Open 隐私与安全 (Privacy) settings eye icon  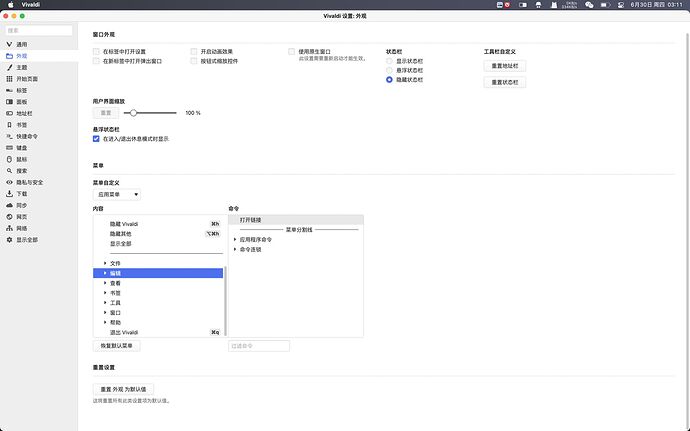[x=9, y=182]
